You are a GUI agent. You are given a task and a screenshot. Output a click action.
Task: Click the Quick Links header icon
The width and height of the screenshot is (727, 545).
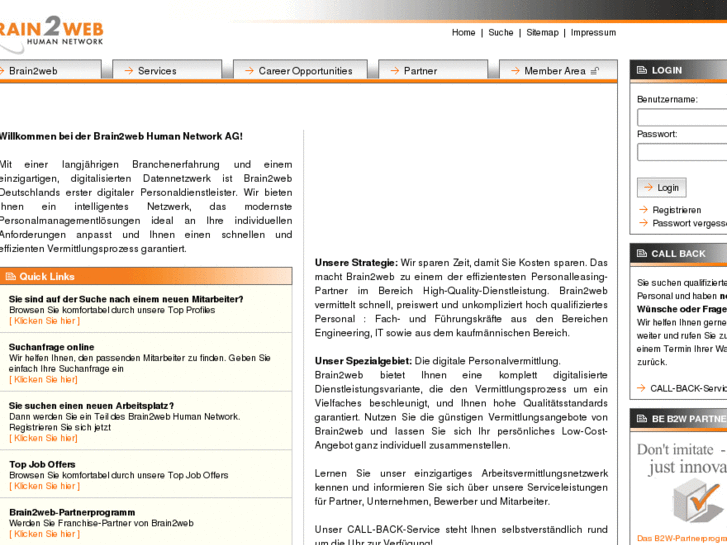coord(11,276)
